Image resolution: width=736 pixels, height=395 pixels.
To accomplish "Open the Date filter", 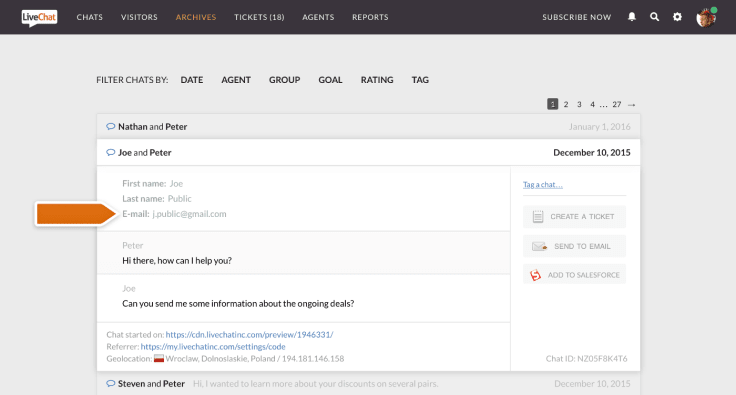I will pos(192,80).
